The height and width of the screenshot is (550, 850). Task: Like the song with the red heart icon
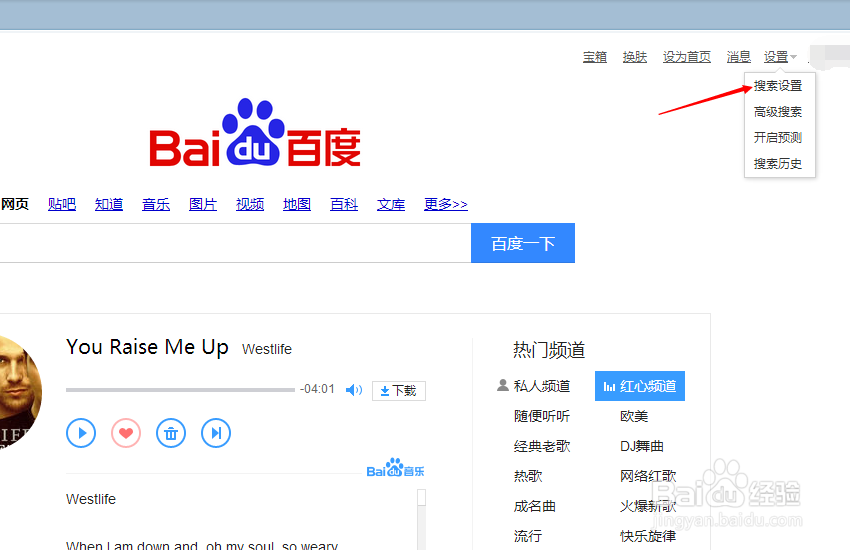[x=126, y=433]
